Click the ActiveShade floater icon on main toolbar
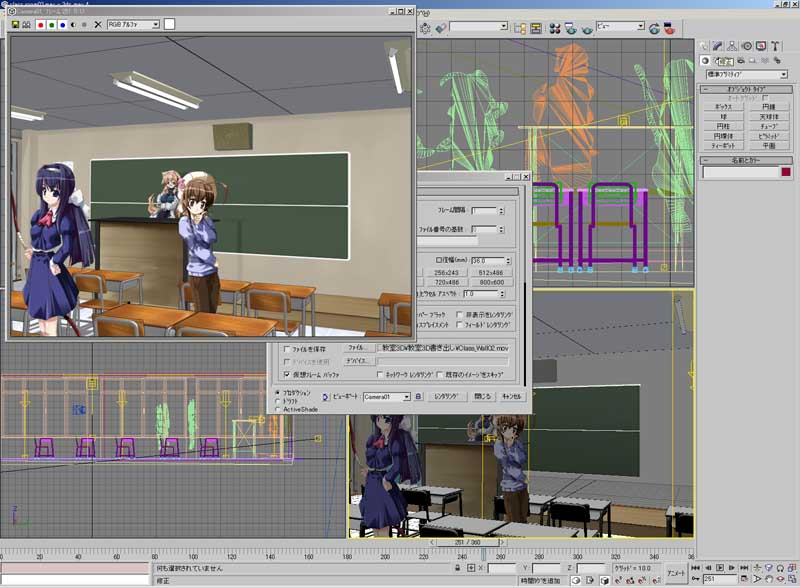Viewport: 800px width, 588px height. click(x=669, y=29)
